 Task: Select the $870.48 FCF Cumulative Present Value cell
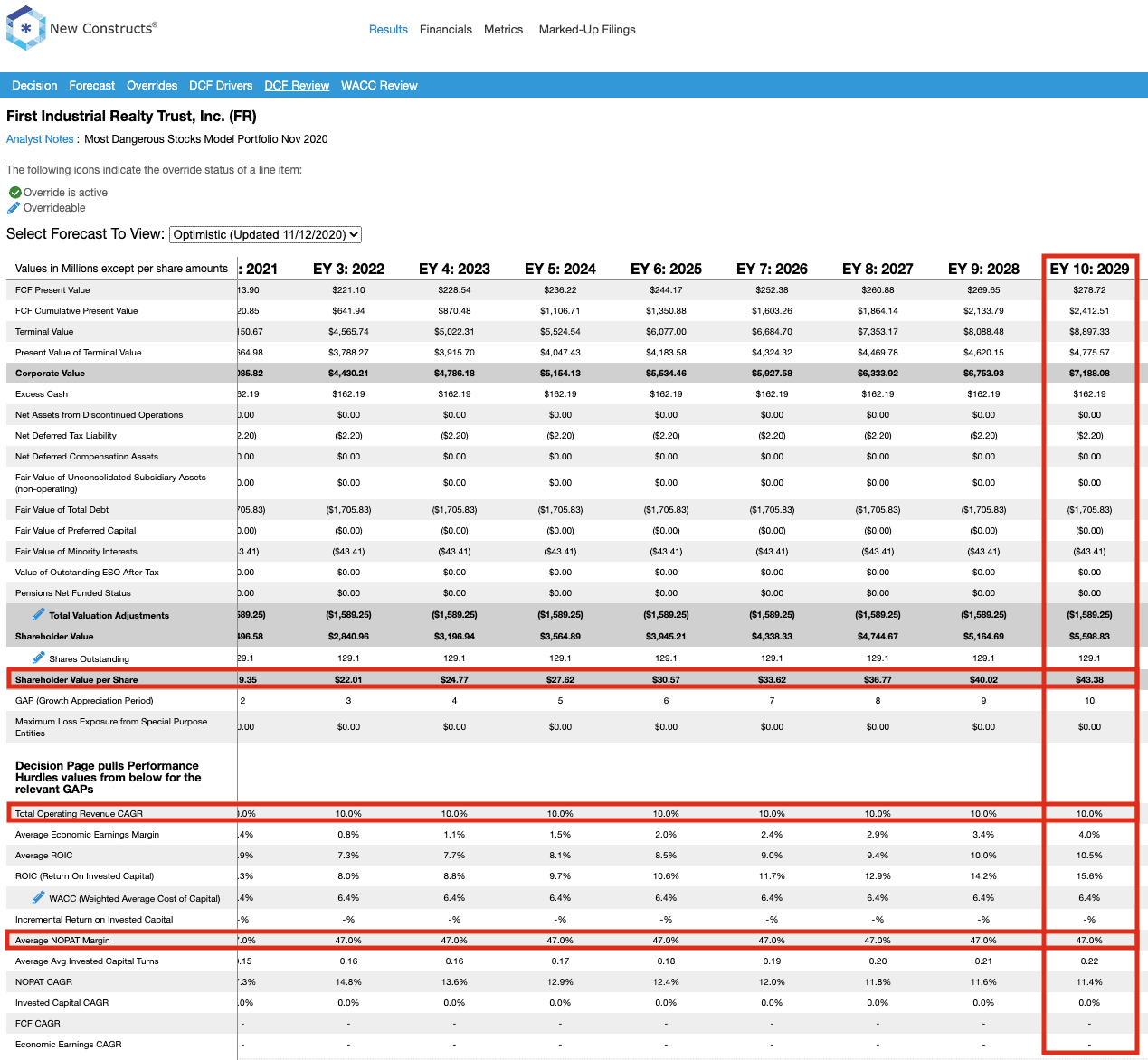tap(454, 311)
